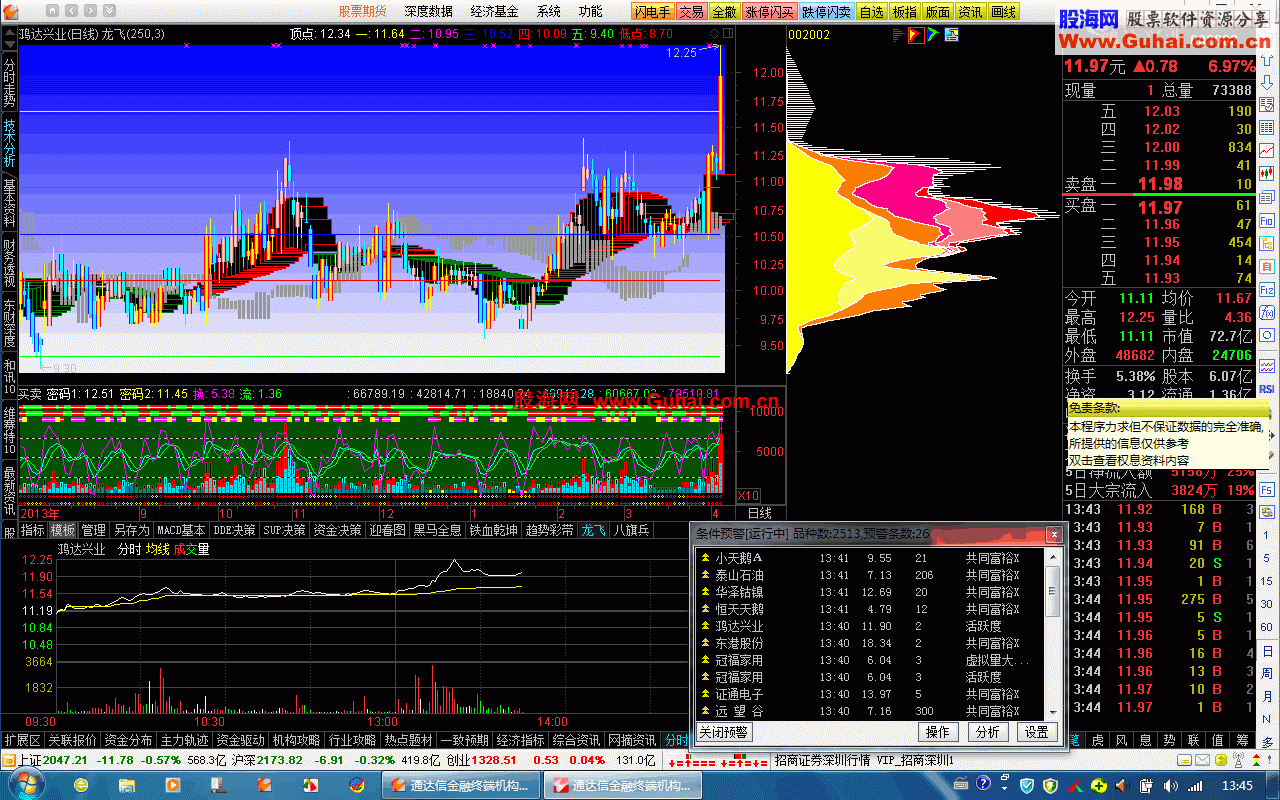Click the chip distribution settings icon

pyautogui.click(x=951, y=34)
